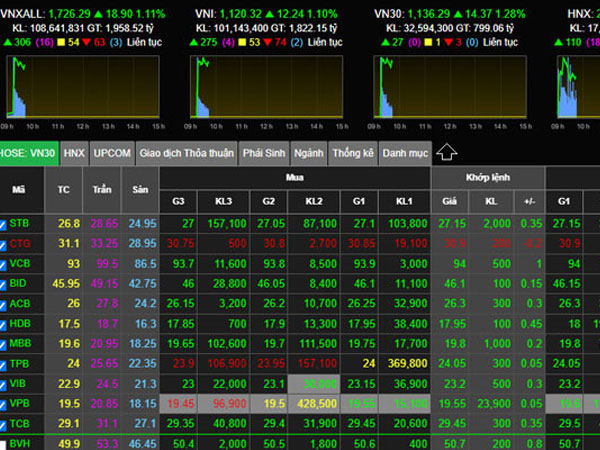
Task: Click the Khớp lệnh KL column header
Action: [x=491, y=201]
